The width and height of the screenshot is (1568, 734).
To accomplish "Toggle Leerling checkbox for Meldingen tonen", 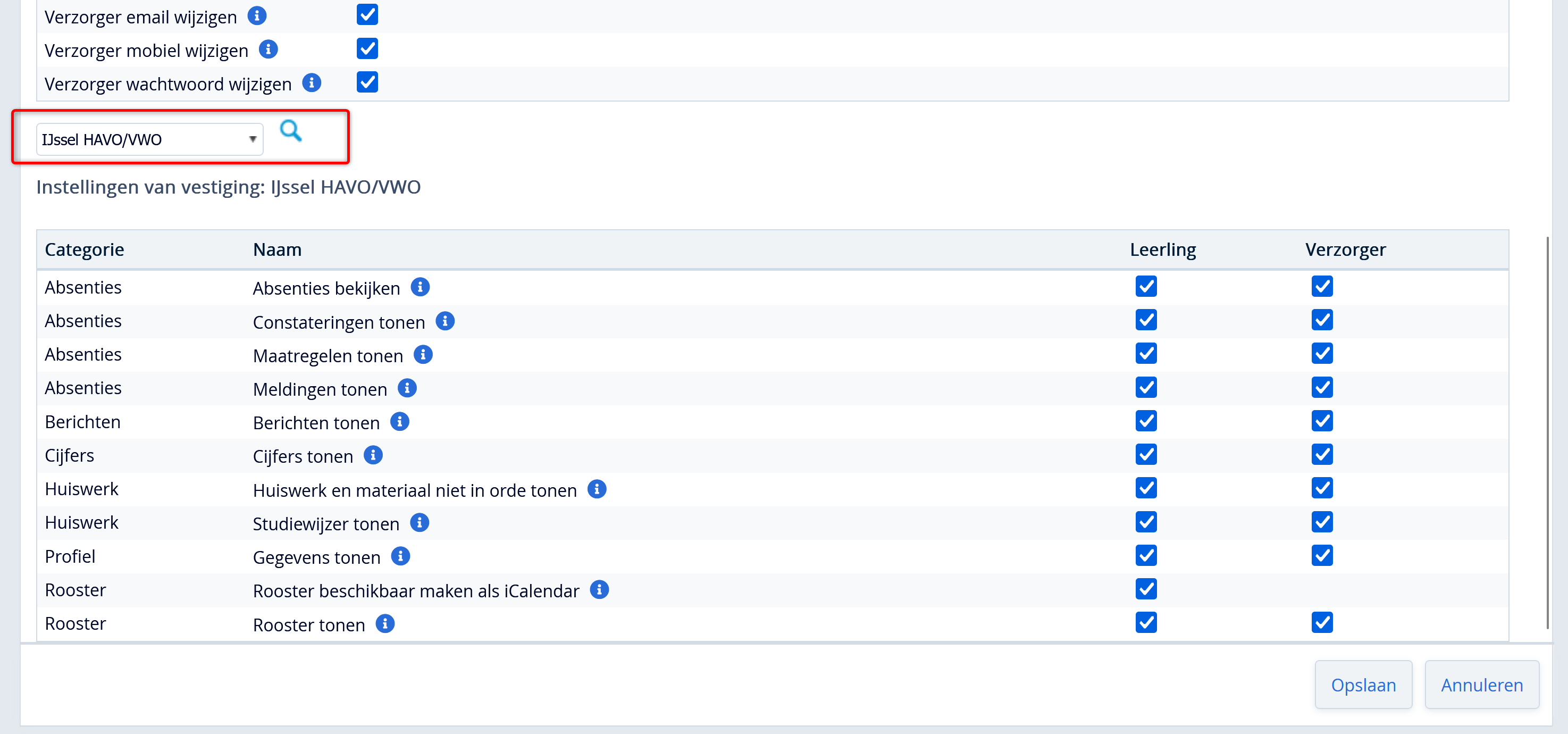I will [x=1146, y=387].
